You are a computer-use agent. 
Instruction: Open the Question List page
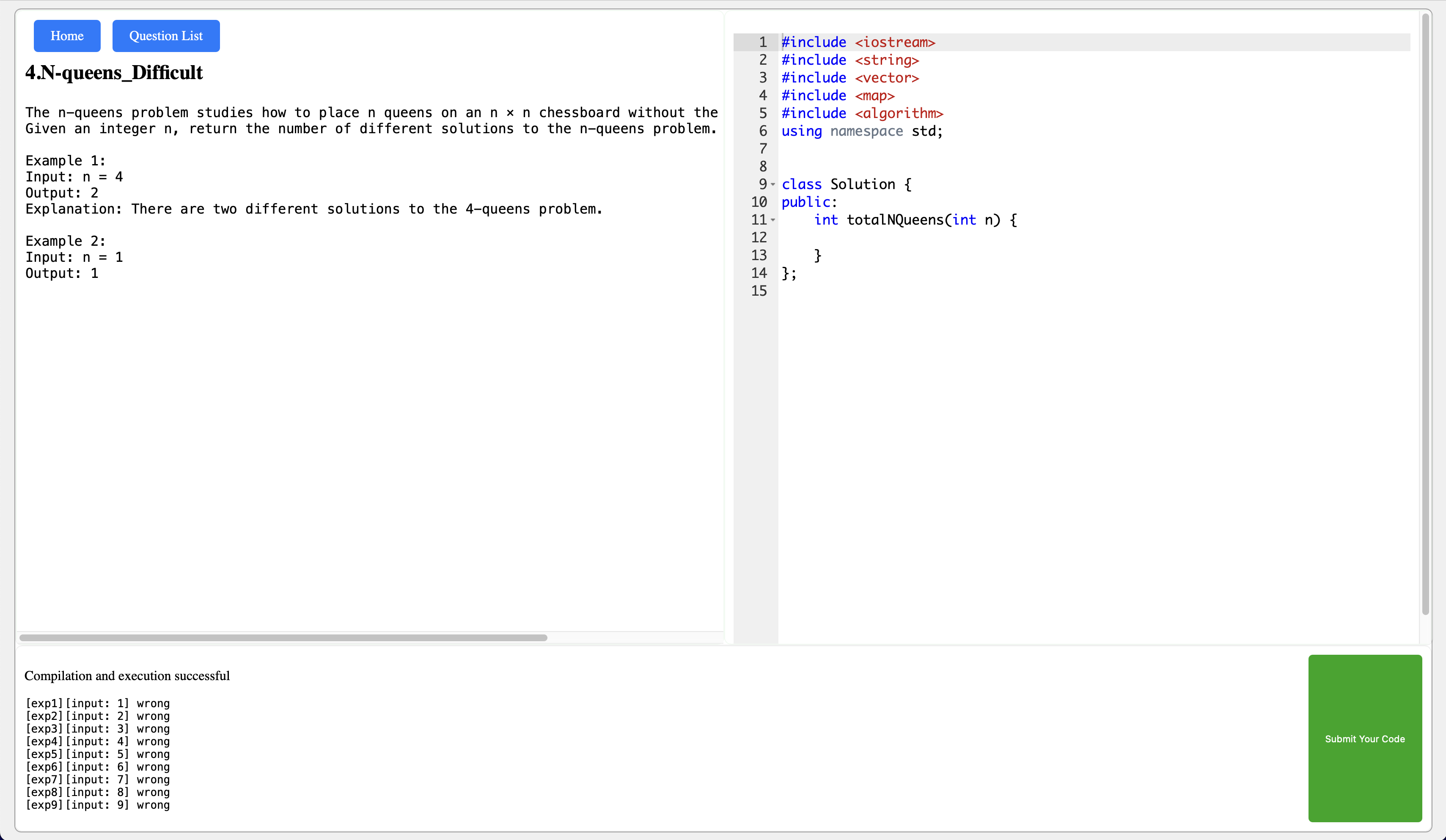click(x=166, y=36)
